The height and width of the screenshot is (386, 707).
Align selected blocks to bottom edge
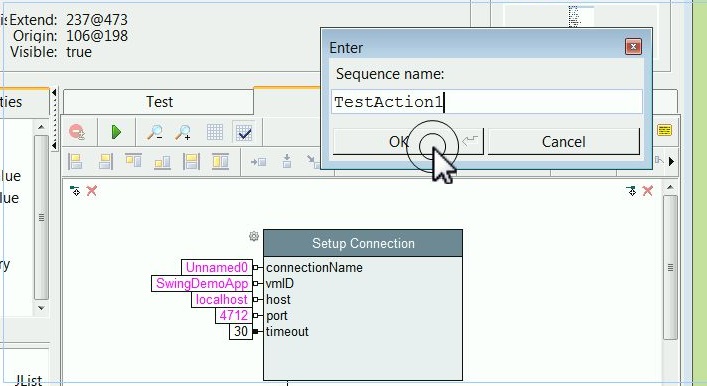click(x=162, y=161)
